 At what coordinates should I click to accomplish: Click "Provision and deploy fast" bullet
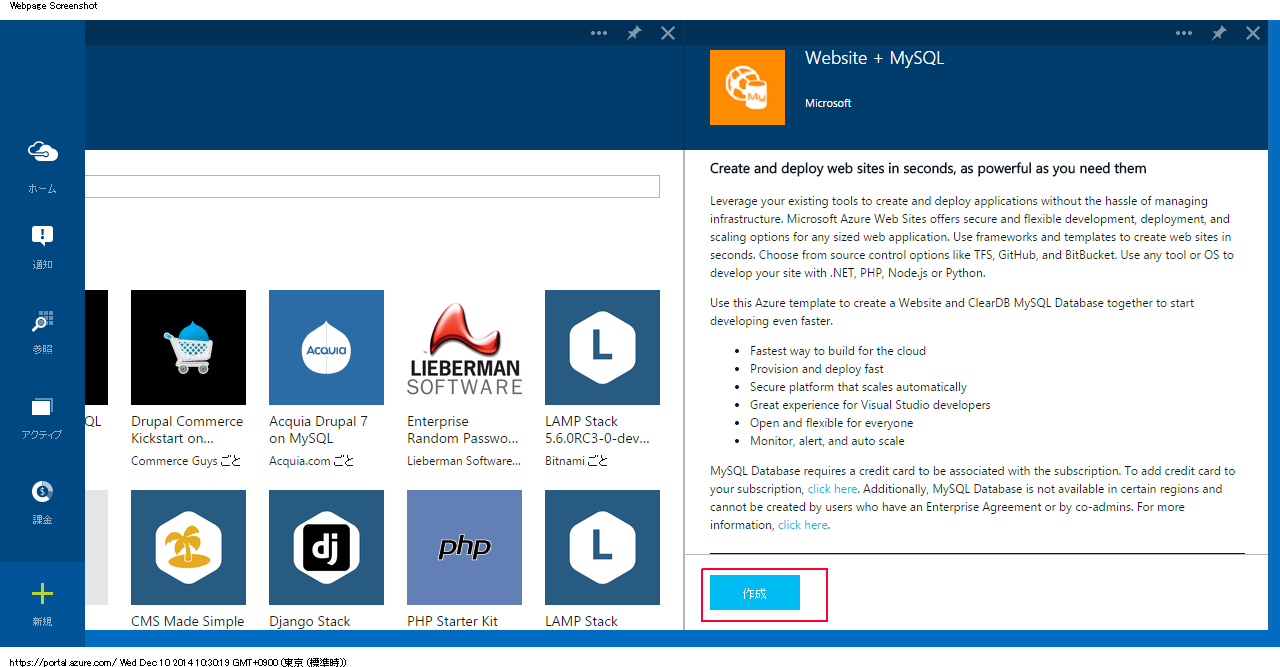[816, 369]
